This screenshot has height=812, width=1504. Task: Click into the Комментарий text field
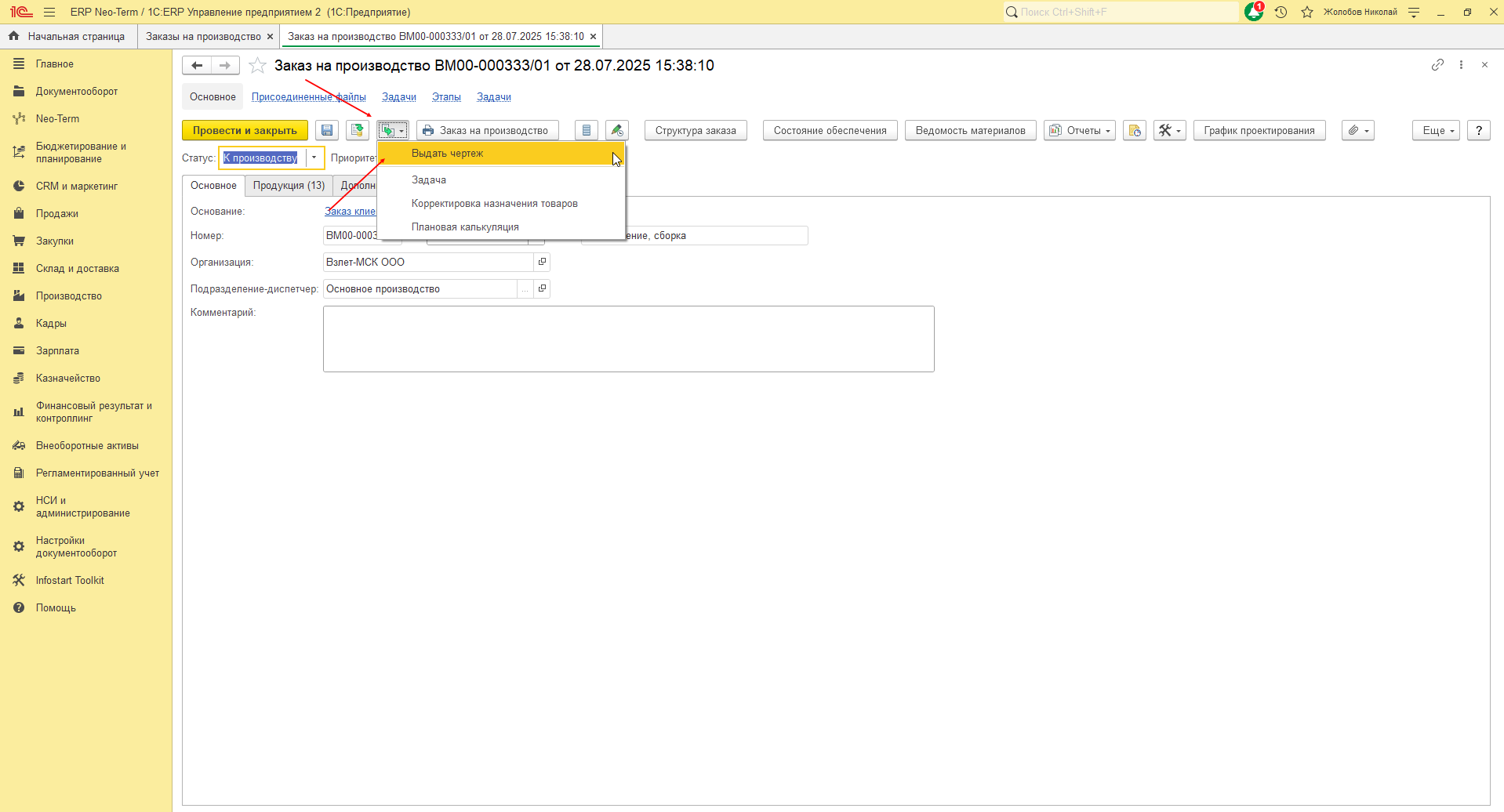[629, 339]
